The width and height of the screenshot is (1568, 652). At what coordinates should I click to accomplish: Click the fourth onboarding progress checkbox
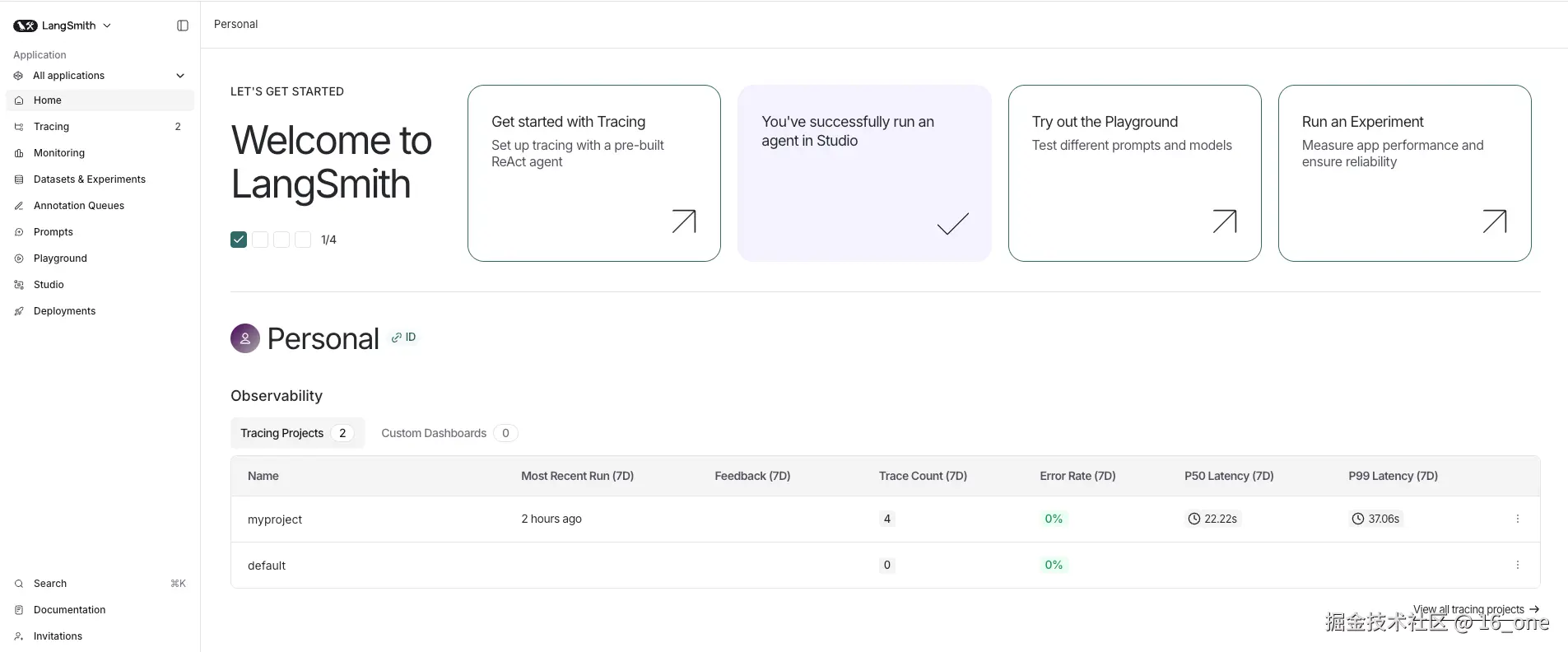pyautogui.click(x=303, y=240)
